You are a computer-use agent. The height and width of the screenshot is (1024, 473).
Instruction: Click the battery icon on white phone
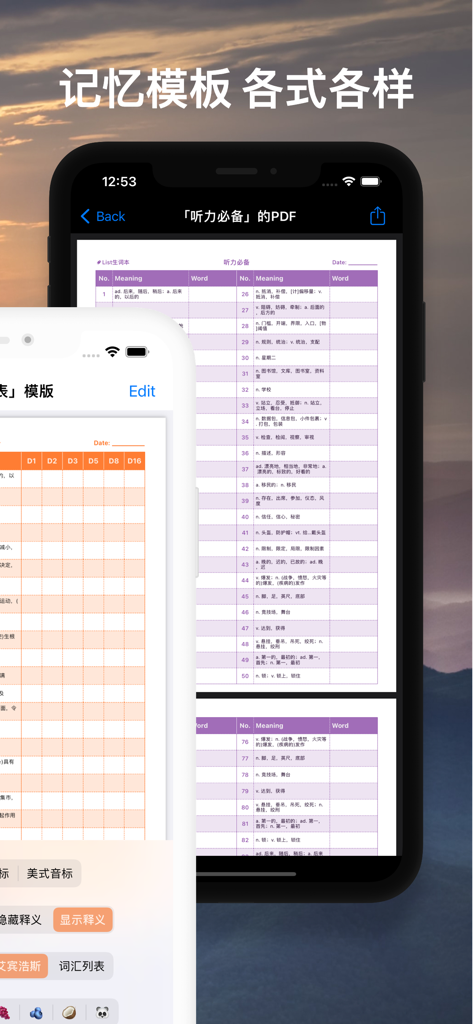(137, 351)
